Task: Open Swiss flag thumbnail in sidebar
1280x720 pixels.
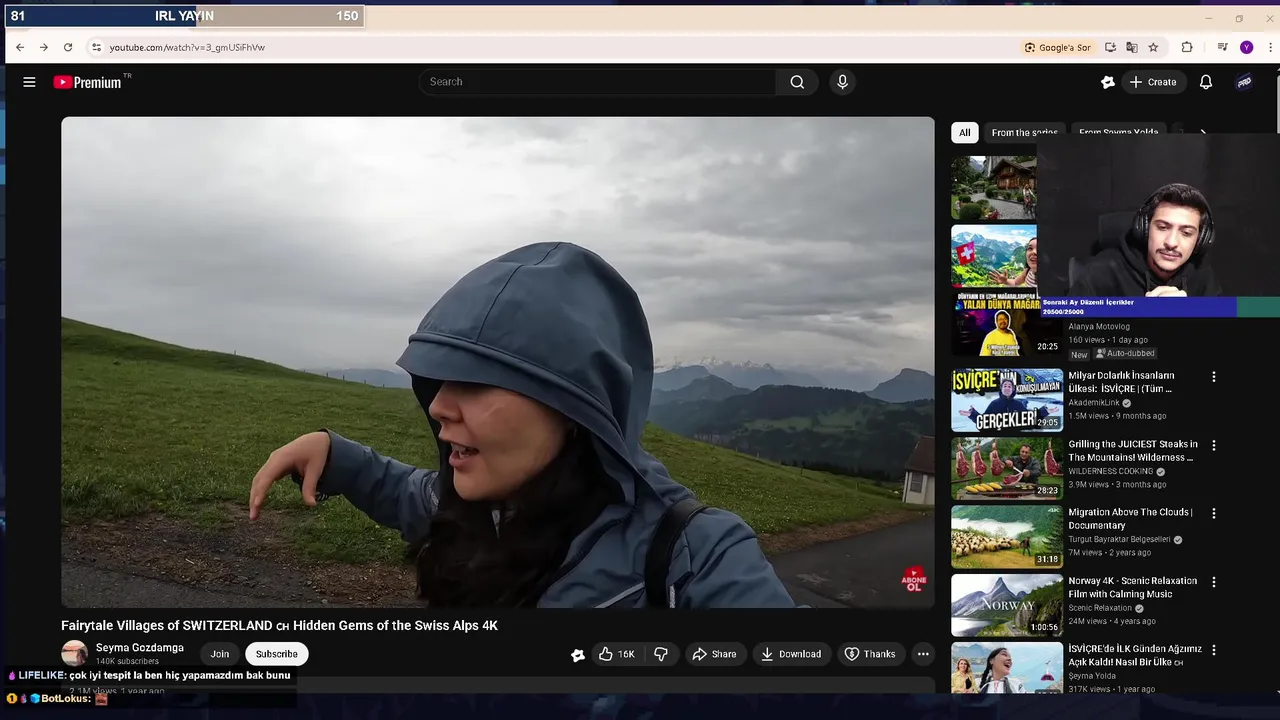Action: (994, 256)
